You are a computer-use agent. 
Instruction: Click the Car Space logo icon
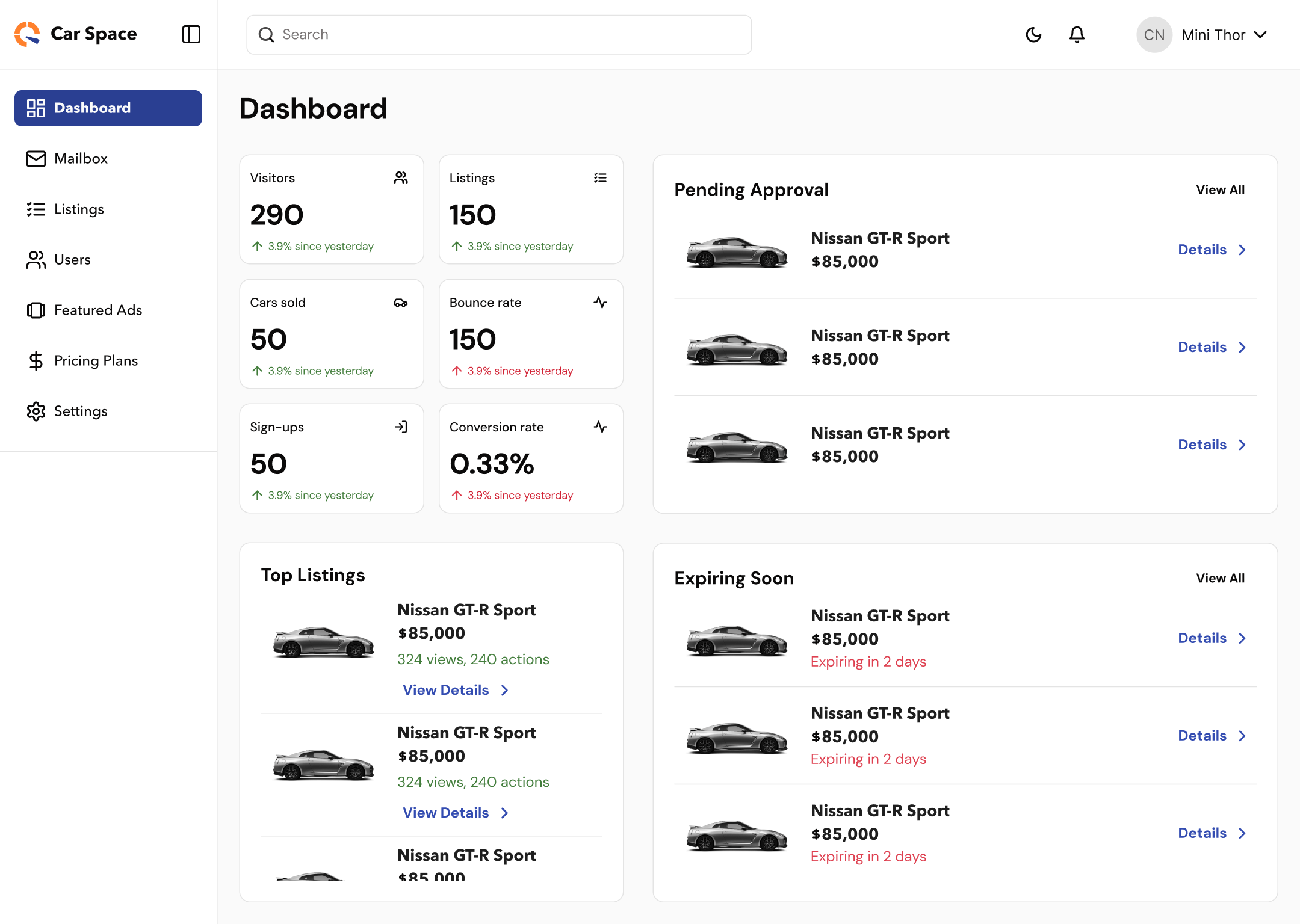pyautogui.click(x=27, y=34)
